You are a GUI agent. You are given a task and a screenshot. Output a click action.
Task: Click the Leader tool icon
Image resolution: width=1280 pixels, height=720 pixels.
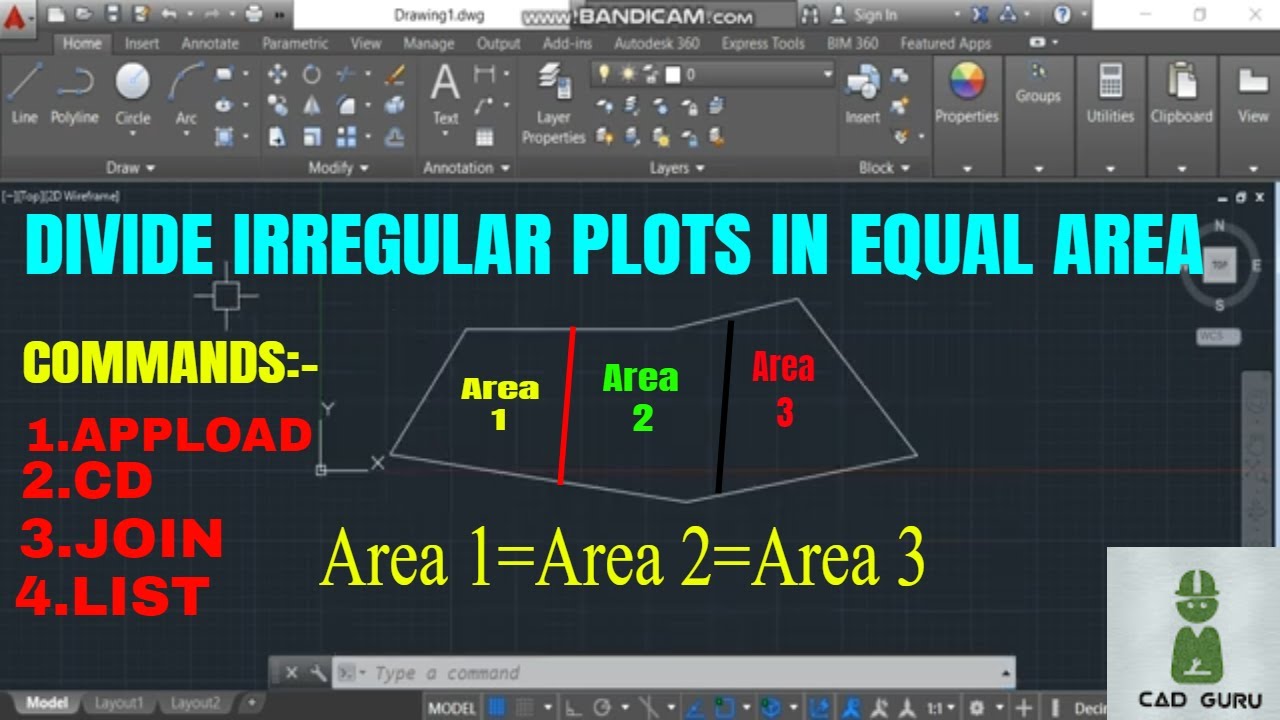pos(485,105)
